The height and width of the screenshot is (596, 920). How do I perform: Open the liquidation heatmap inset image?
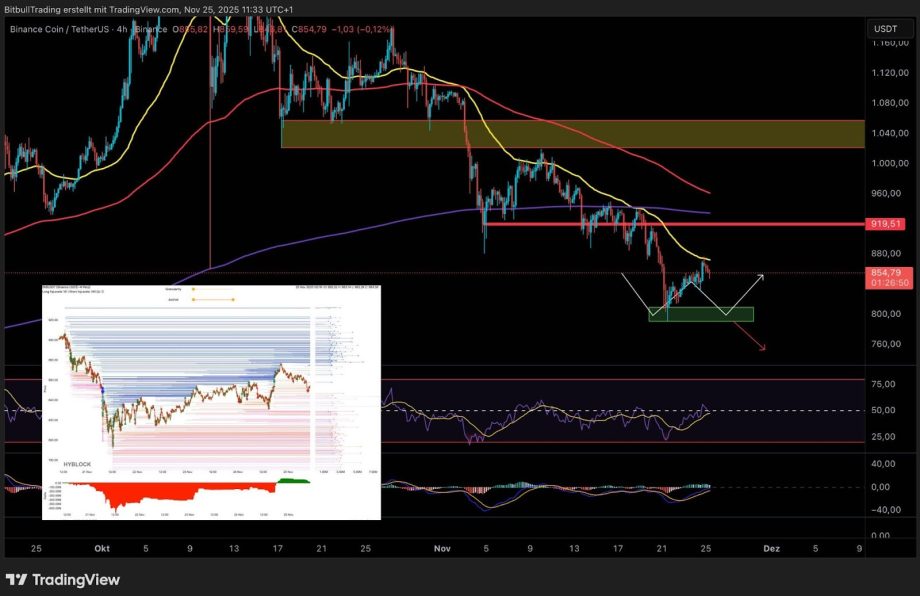pyautogui.click(x=211, y=400)
